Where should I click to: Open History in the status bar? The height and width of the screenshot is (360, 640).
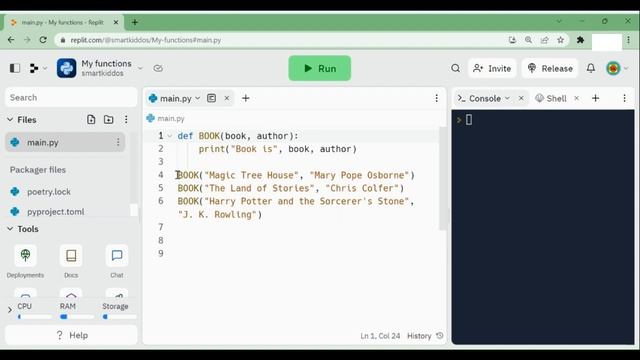425,336
